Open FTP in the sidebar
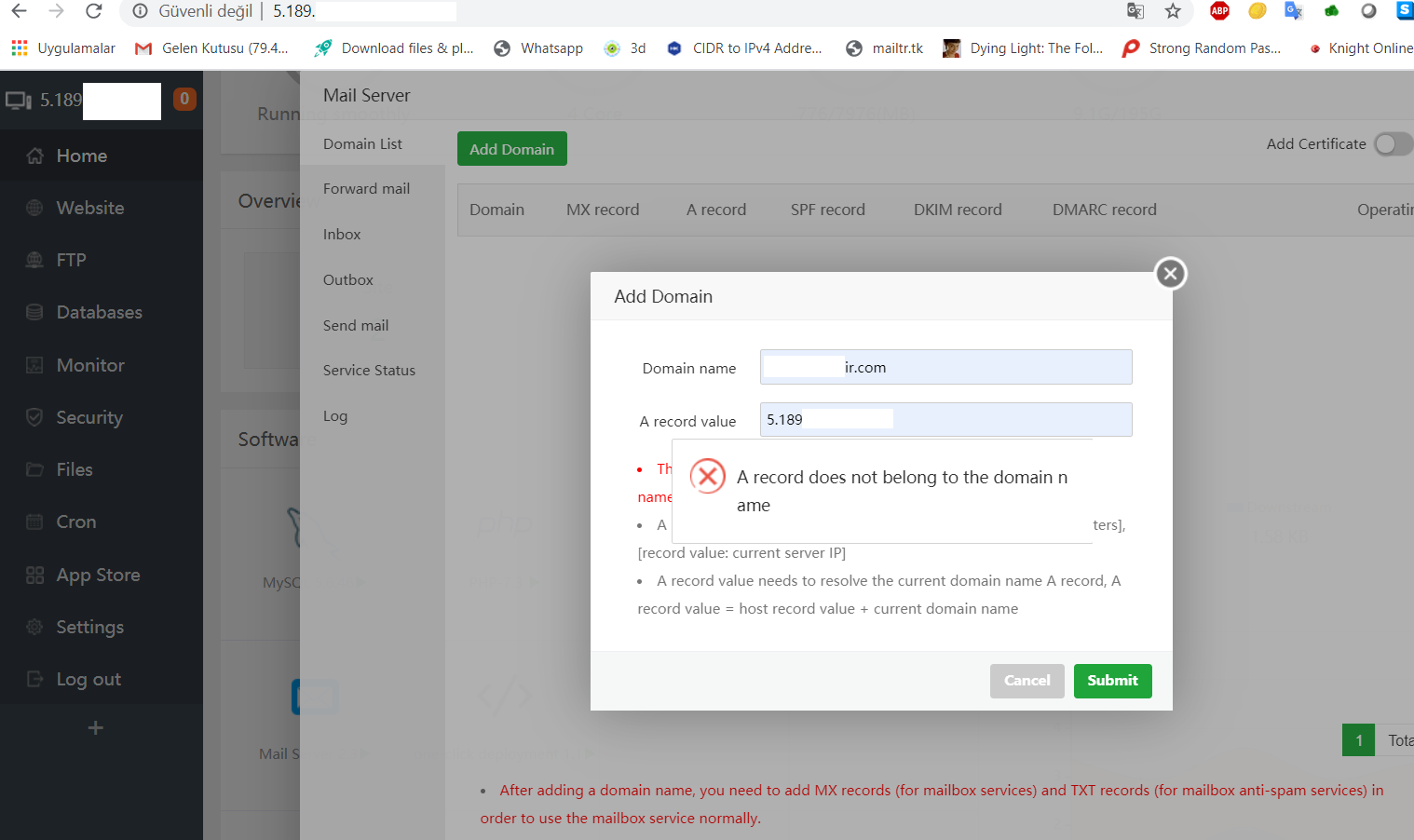 point(102,261)
